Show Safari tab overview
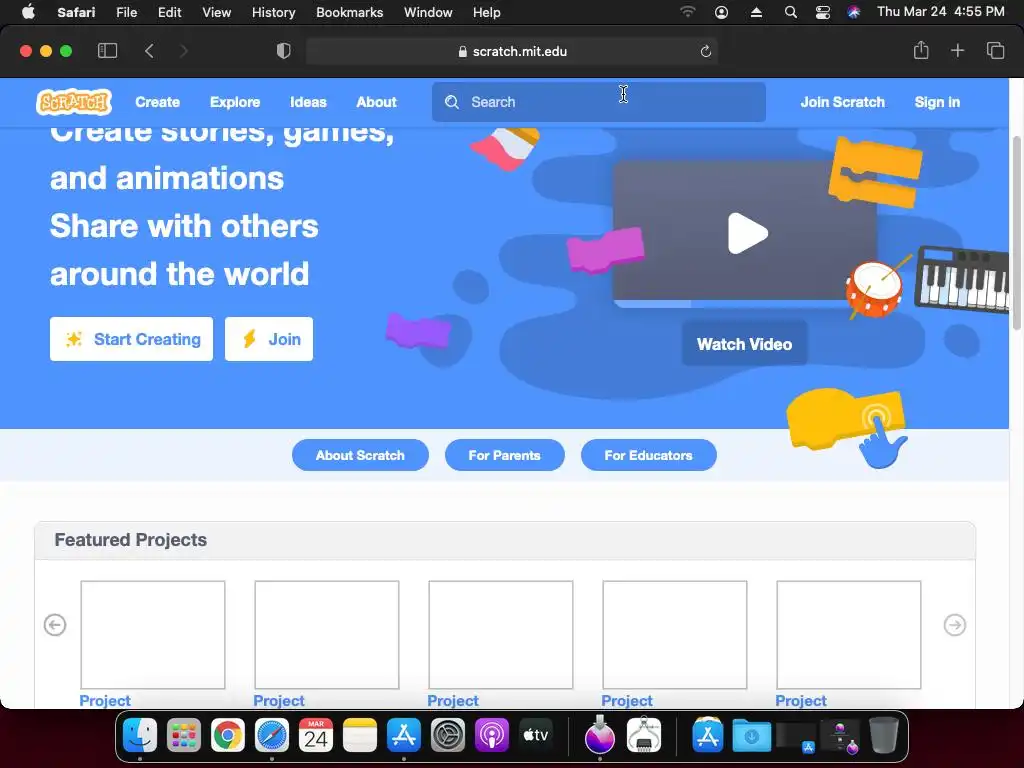The image size is (1024, 768). point(995,50)
